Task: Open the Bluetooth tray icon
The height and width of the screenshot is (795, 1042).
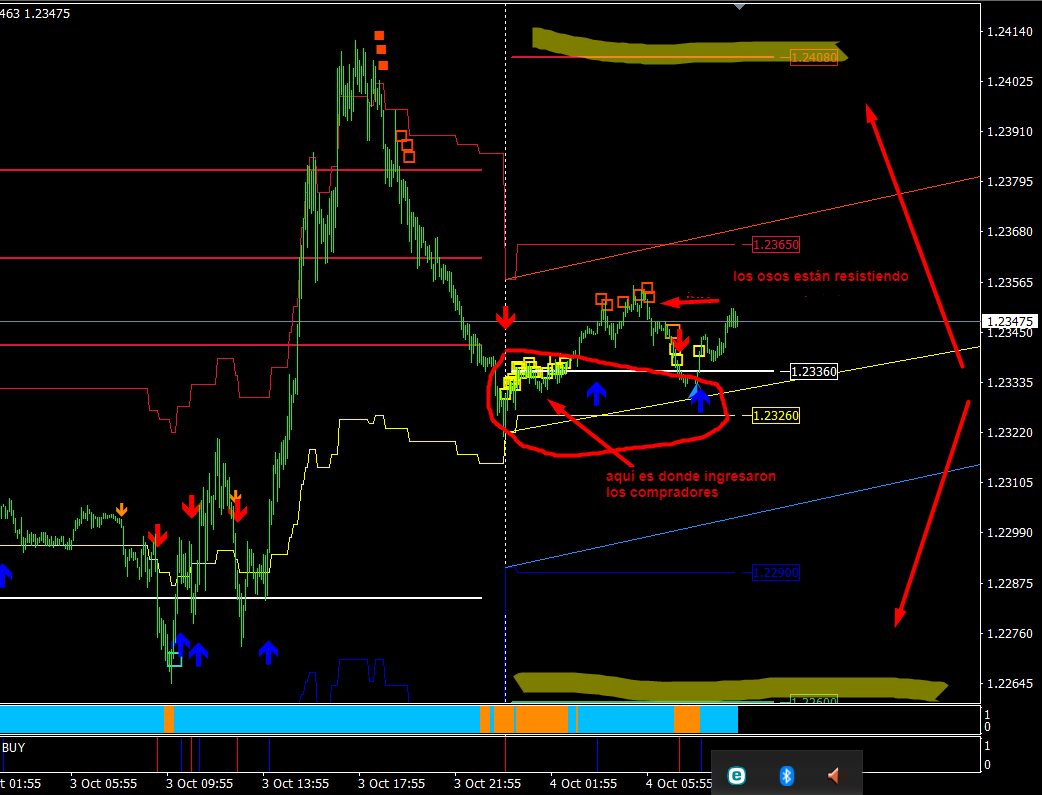Action: coord(786,775)
